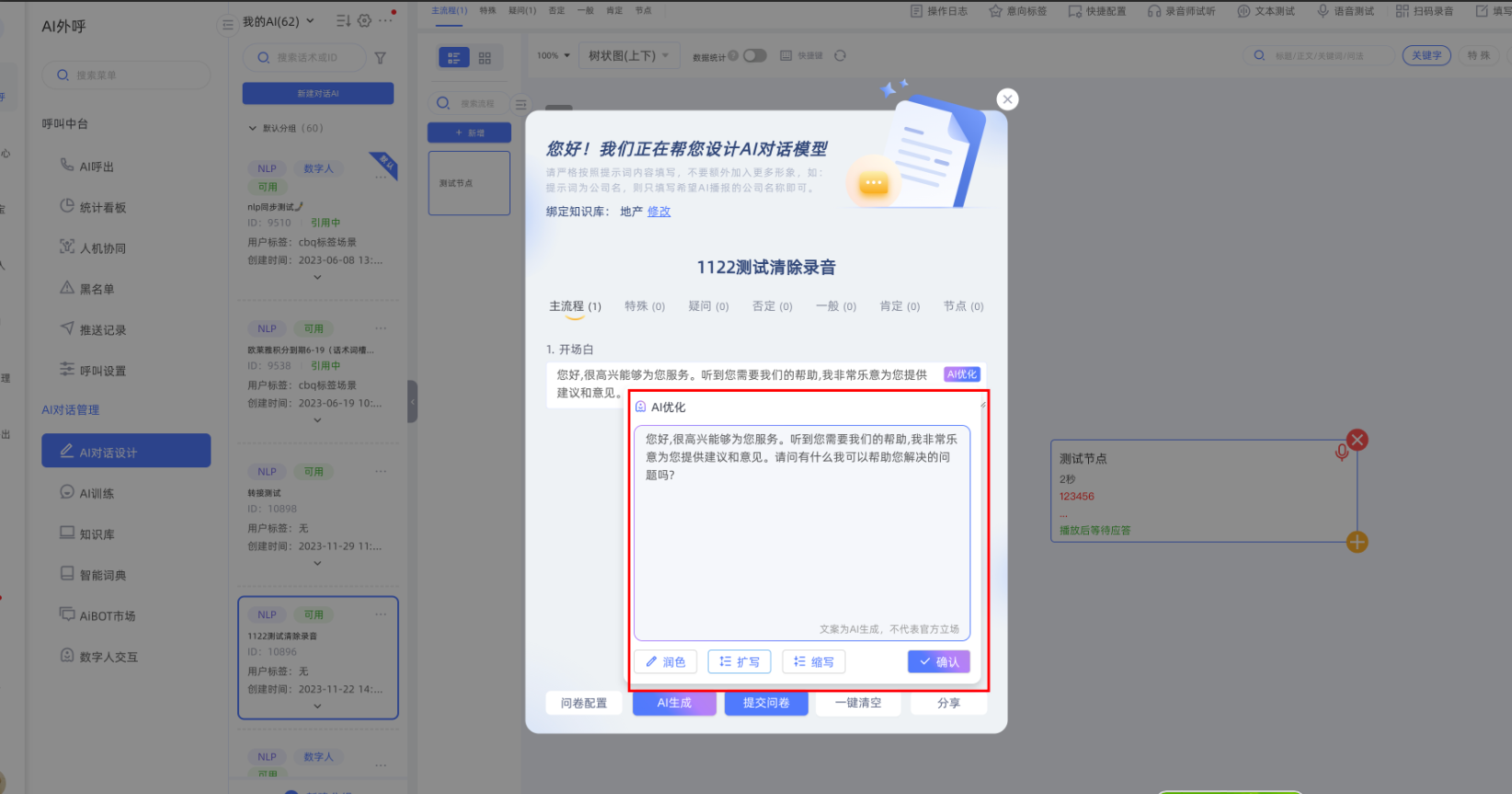Viewport: 1512px width, 794px height.
Task: Delete 测试节点 with the red X icon
Action: [1357, 440]
